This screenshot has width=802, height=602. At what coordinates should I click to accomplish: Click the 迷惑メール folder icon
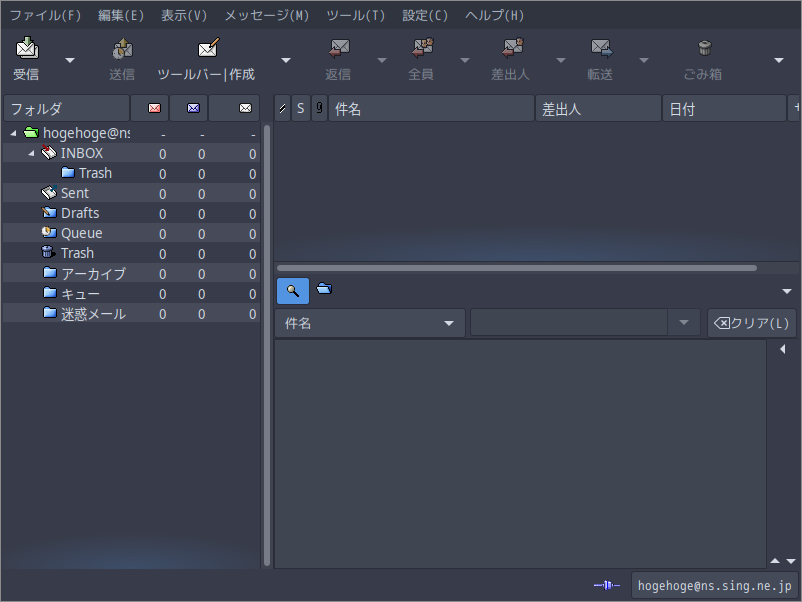point(50,313)
